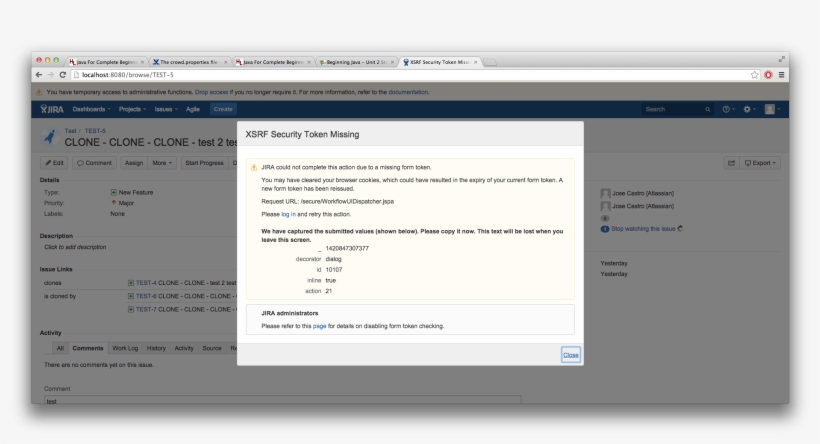Switch to the Work Log tab
The image size is (820, 444).
[x=125, y=348]
